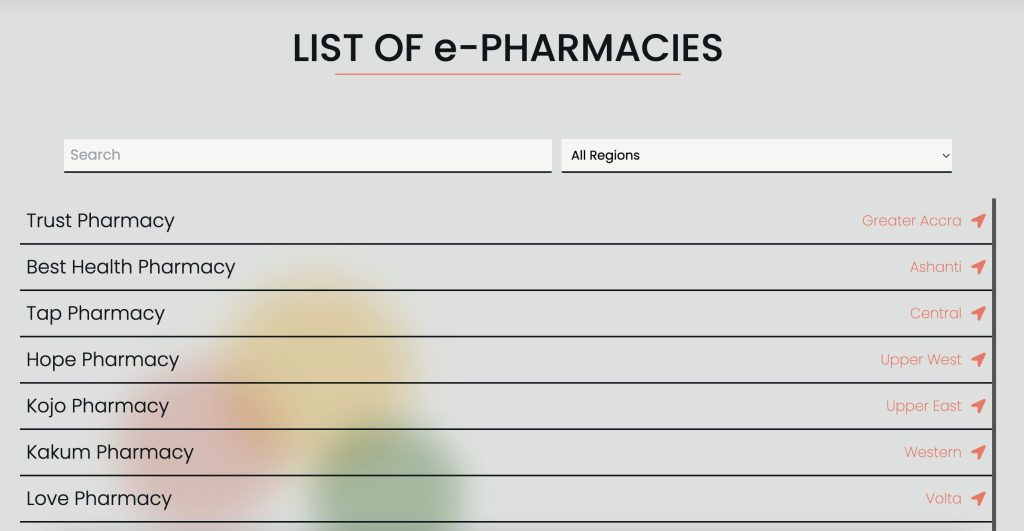Open the Kojo Pharmacy listing
The height and width of the screenshot is (531, 1024).
click(x=506, y=407)
